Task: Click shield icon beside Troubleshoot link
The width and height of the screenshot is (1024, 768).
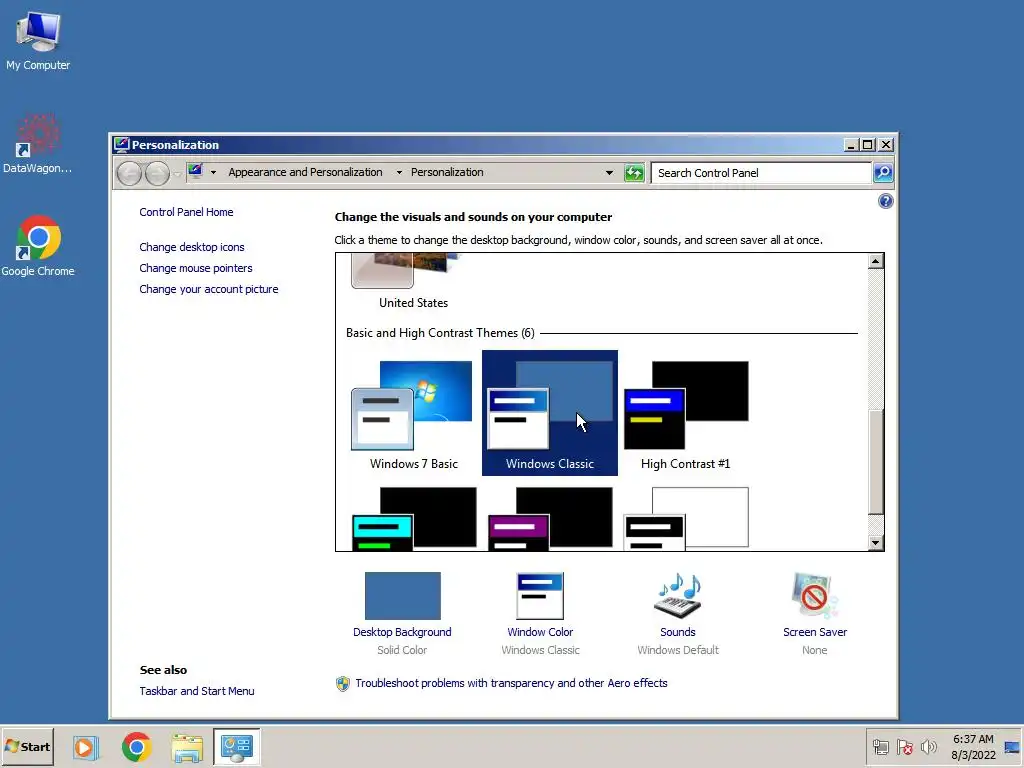Action: pos(343,684)
